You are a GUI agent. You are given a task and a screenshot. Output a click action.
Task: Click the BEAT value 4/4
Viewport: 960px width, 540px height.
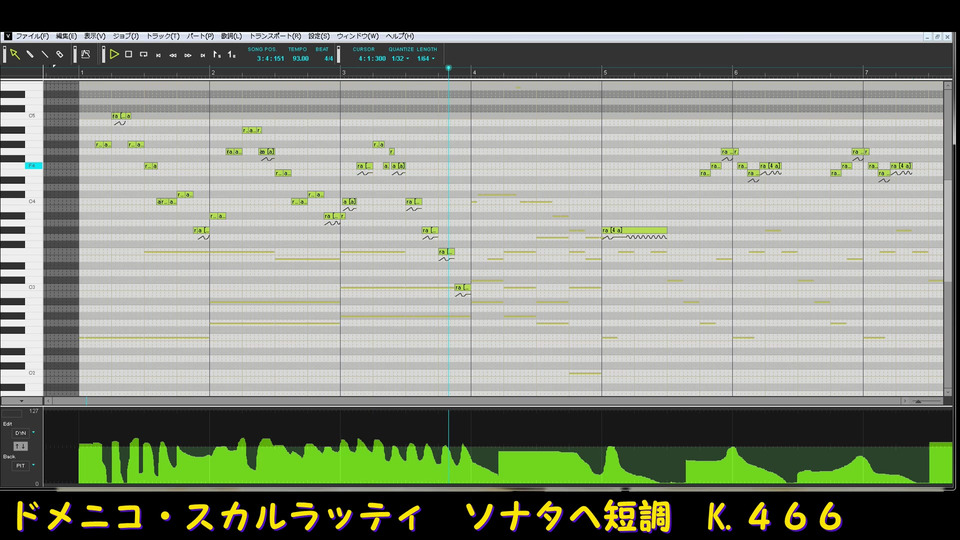(x=329, y=59)
